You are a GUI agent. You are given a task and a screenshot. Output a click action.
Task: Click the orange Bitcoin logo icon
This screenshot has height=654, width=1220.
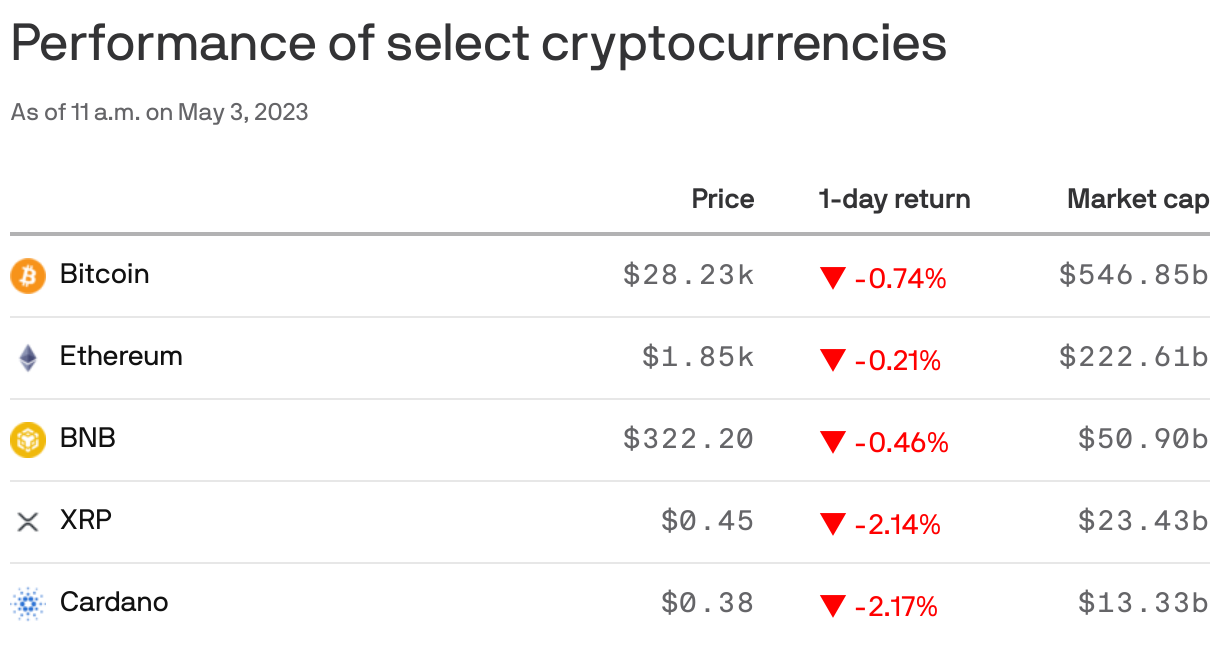tap(28, 275)
